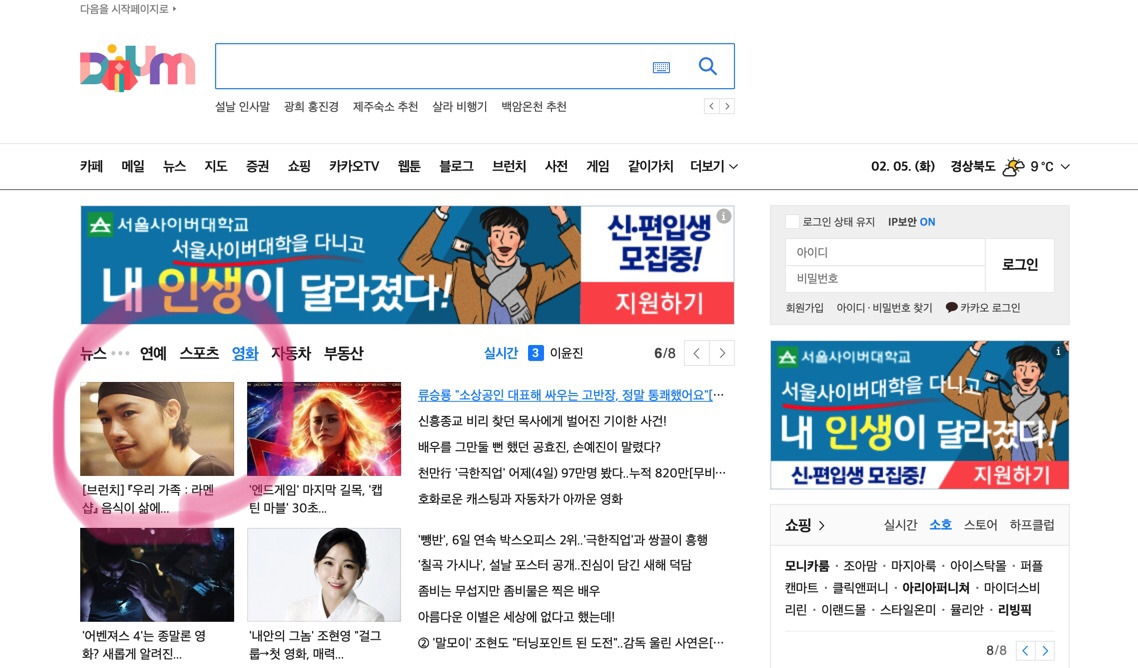Open the 류승룡 headline link
Screen dimensions: 1138x668
click(570, 395)
